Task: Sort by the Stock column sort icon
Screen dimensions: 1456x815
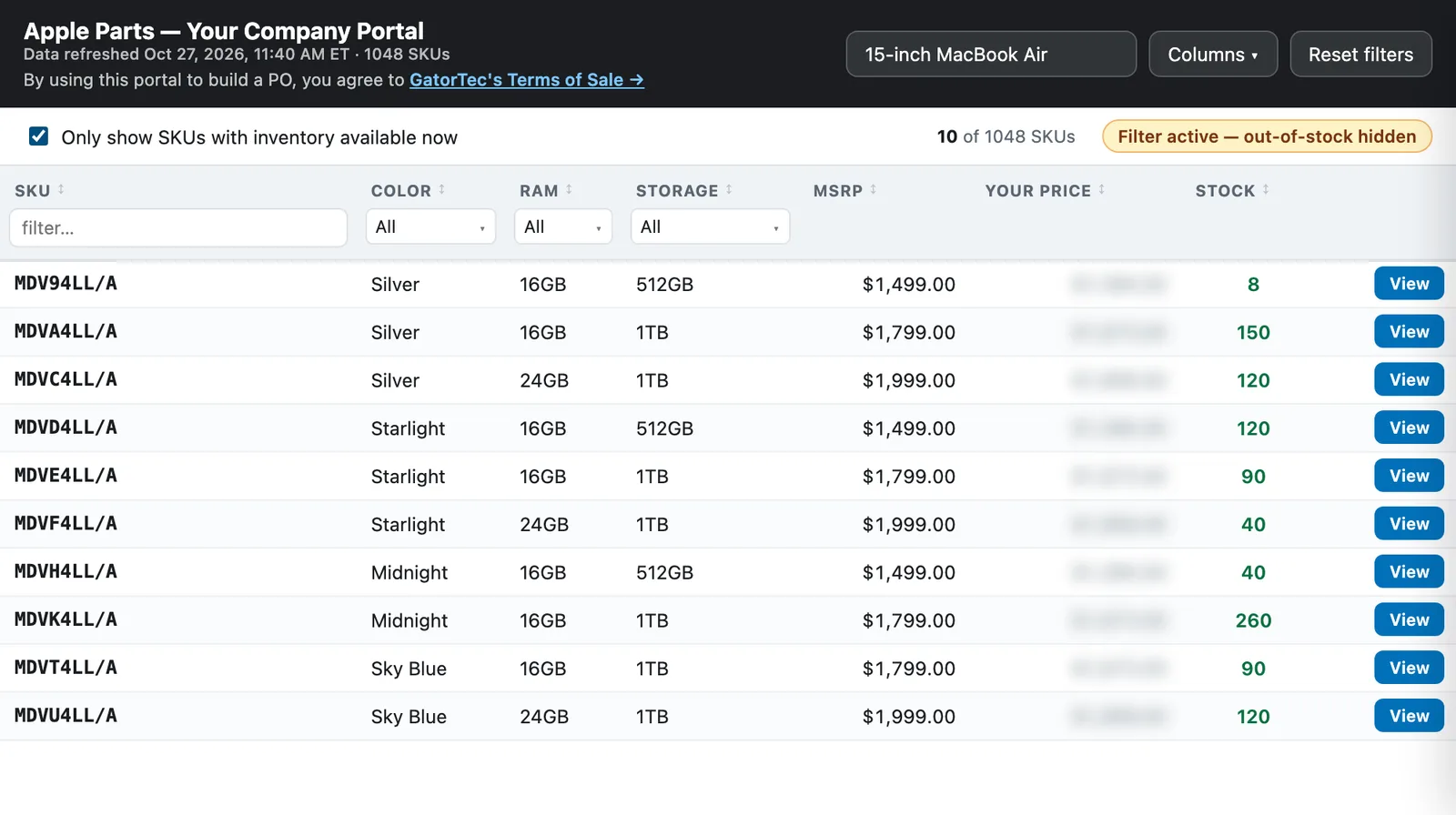Action: 1265,190
